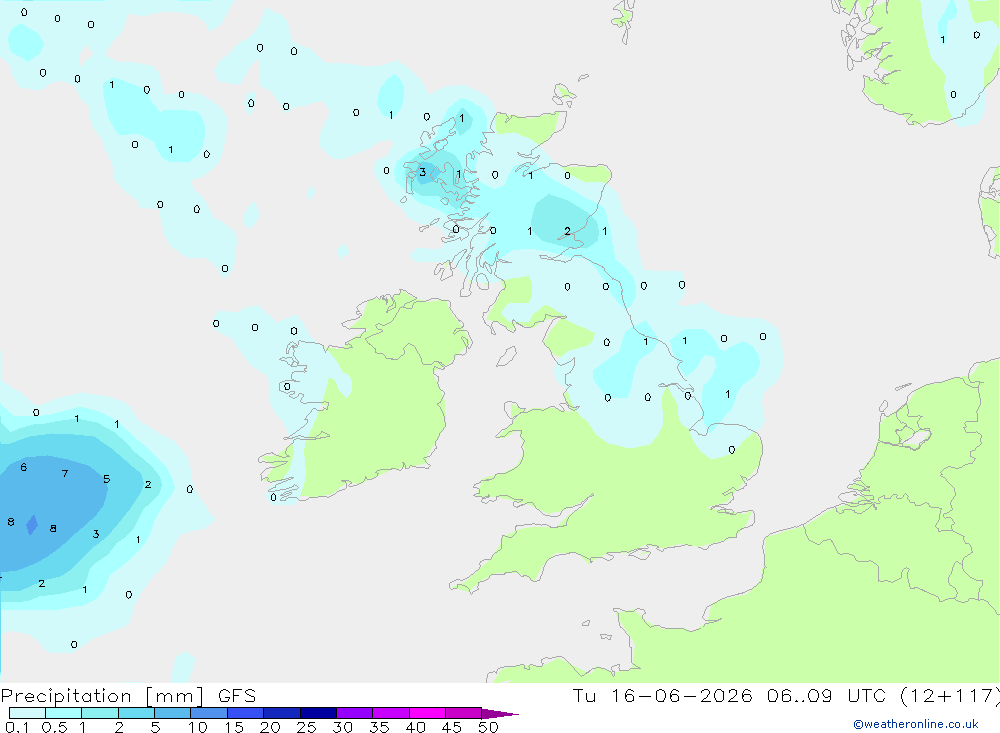Click the '3' value southeast of the Atlantic low
Screen dimensions: 1000x733
pos(96,534)
